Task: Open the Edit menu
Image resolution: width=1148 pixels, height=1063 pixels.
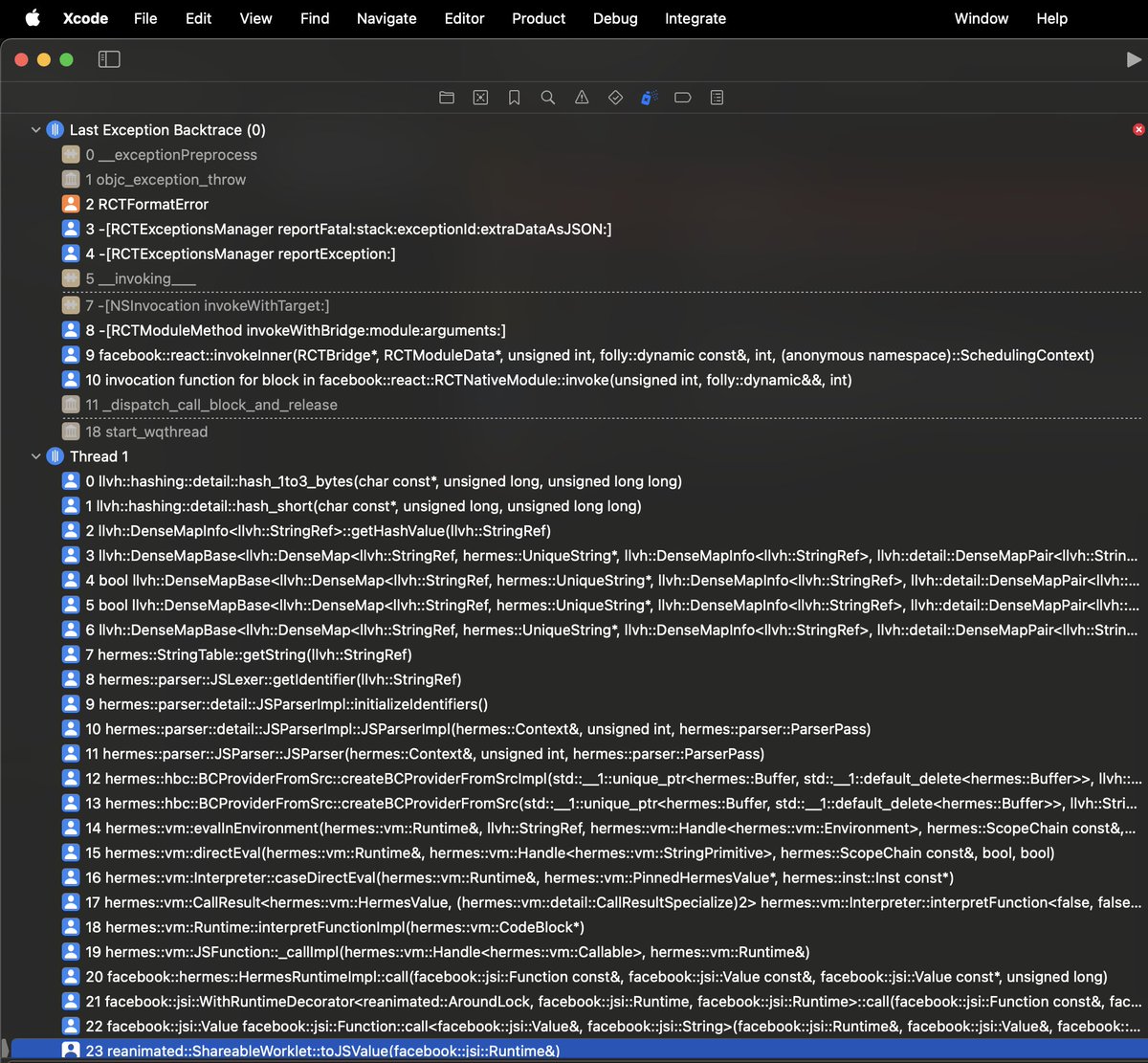Action: point(198,18)
